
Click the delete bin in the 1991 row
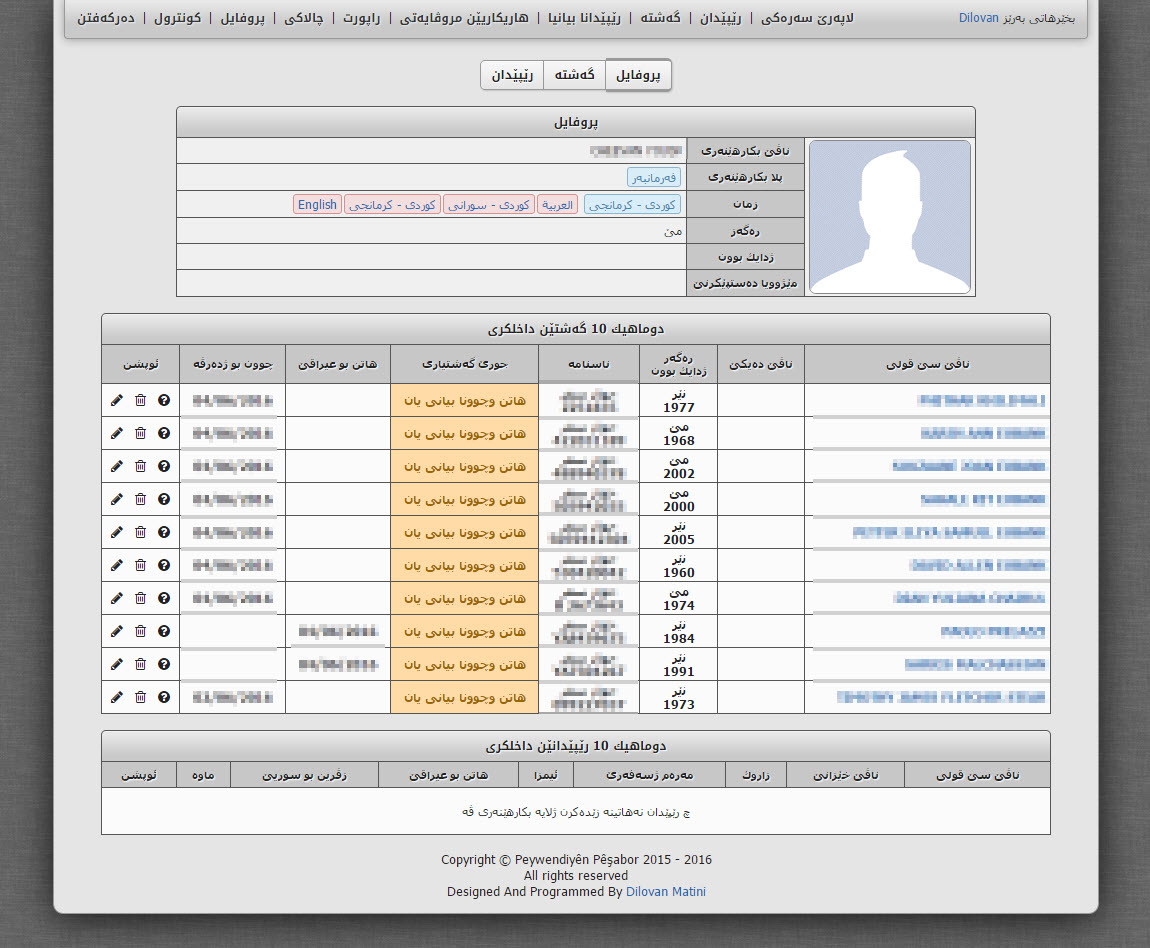click(x=140, y=664)
